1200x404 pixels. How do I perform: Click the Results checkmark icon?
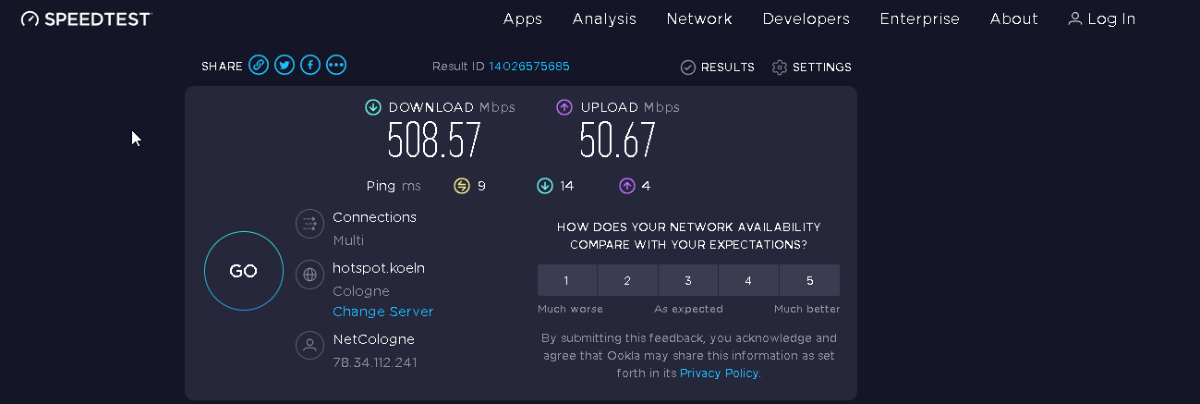[x=688, y=67]
